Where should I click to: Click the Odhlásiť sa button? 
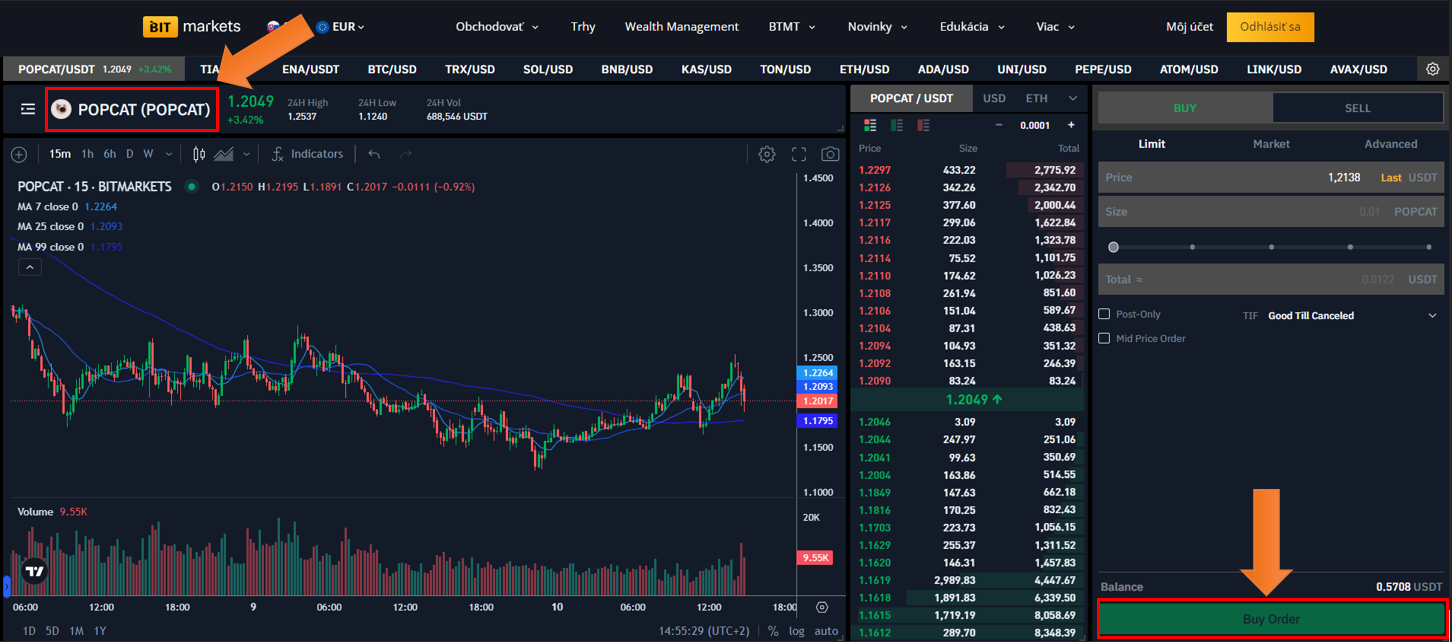click(1270, 27)
